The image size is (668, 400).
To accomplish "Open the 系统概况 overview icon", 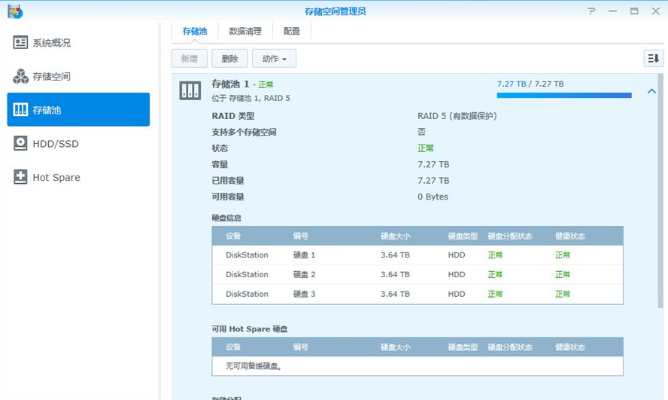I will (20, 42).
